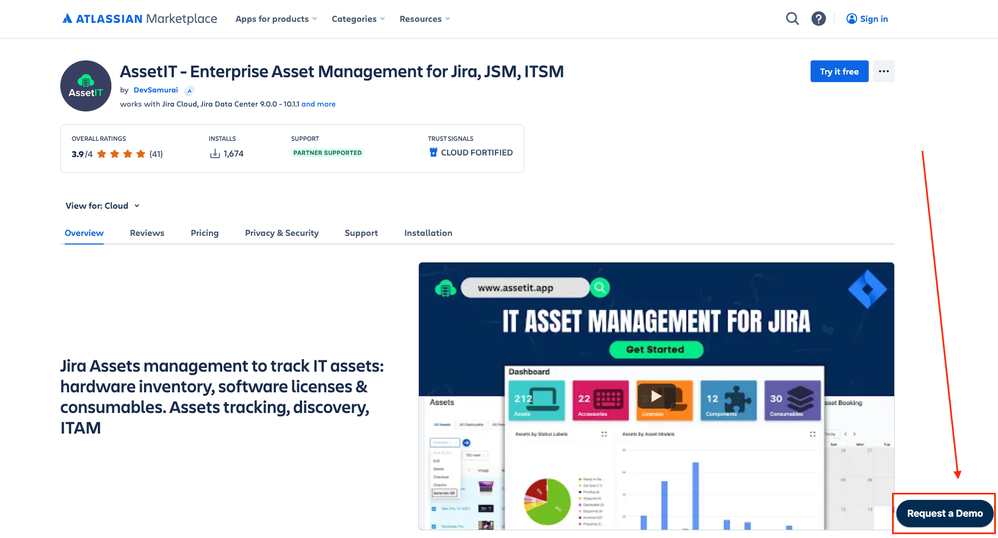Open the Privacy & Security tab
The width and height of the screenshot is (998, 538).
(282, 233)
